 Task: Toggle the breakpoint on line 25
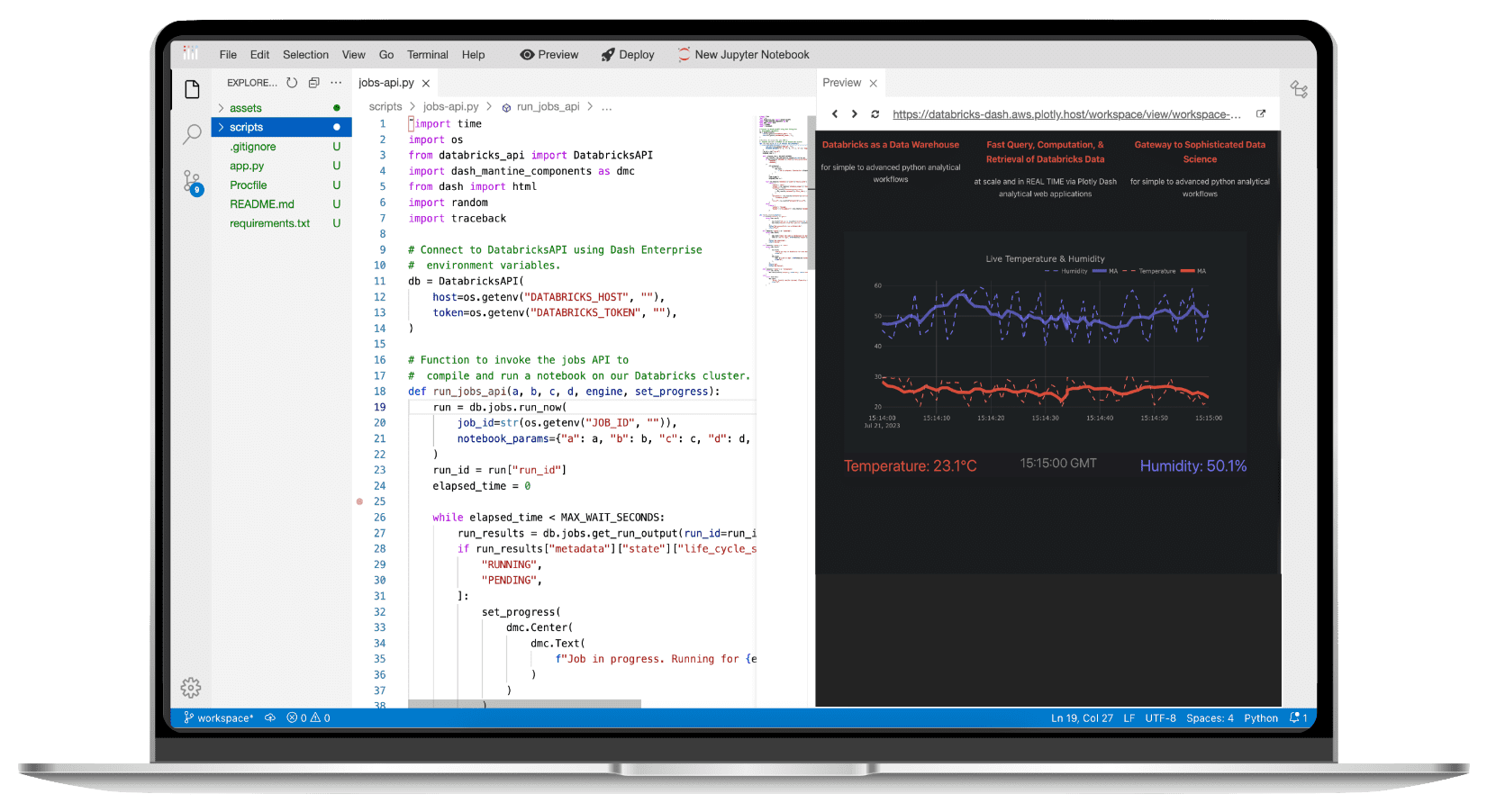tap(359, 501)
